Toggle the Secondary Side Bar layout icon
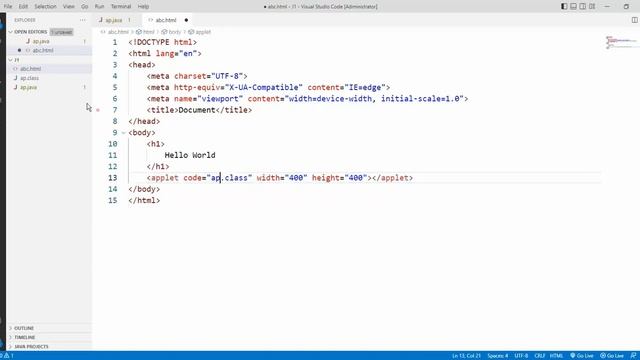Screen dimensions: 640x360 [x=583, y=7]
